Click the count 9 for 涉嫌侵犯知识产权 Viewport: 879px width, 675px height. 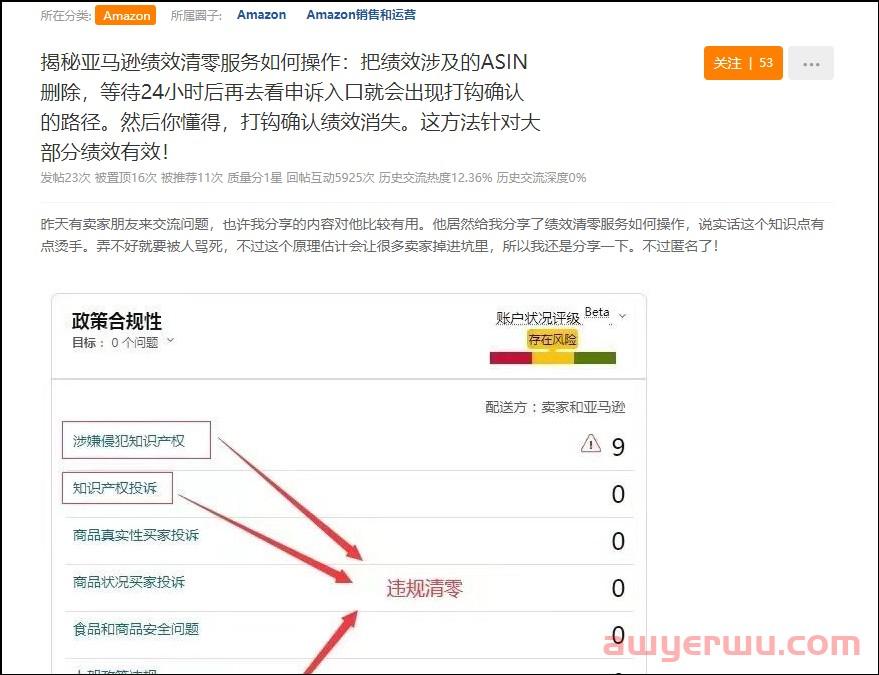[x=618, y=447]
